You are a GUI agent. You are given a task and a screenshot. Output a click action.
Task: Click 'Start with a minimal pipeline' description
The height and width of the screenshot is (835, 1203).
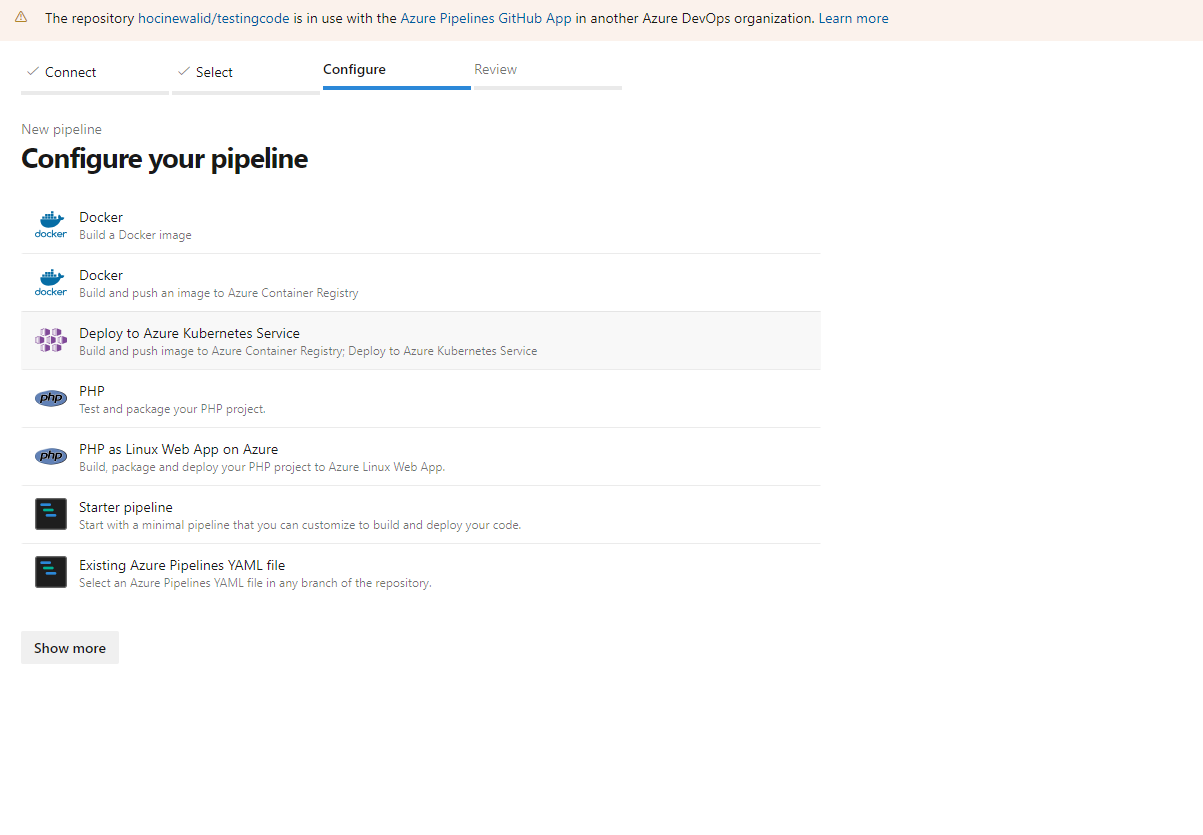point(300,525)
